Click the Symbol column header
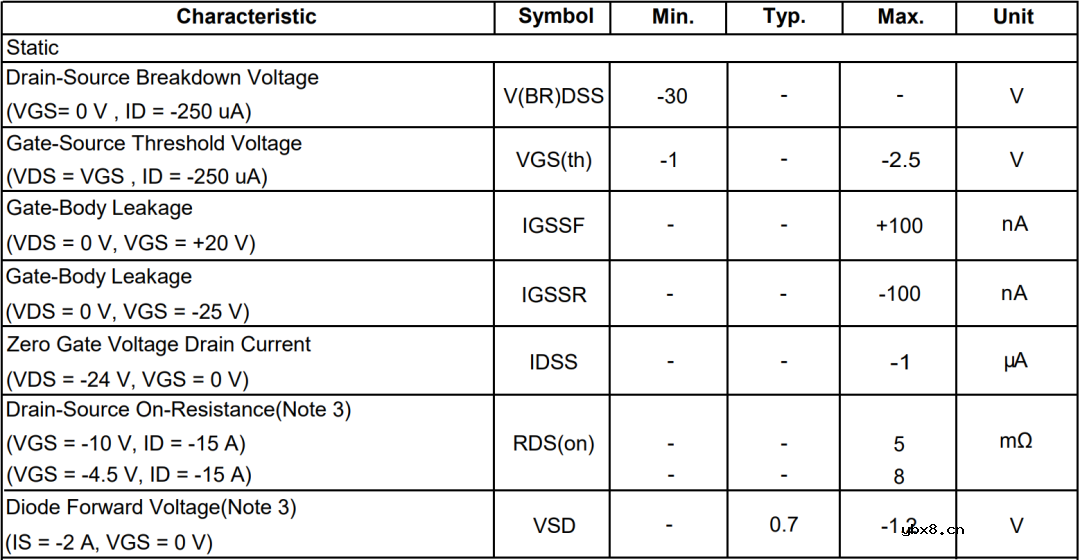 pos(556,17)
